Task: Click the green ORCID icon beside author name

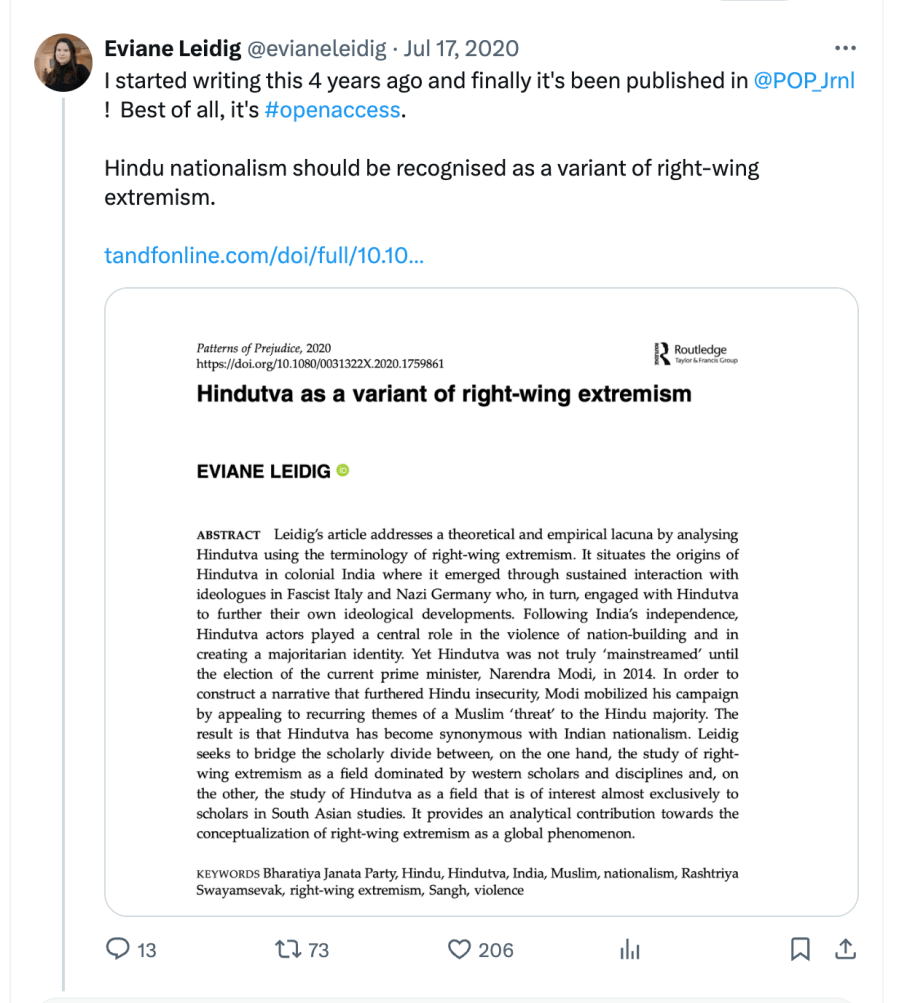Action: (x=343, y=471)
